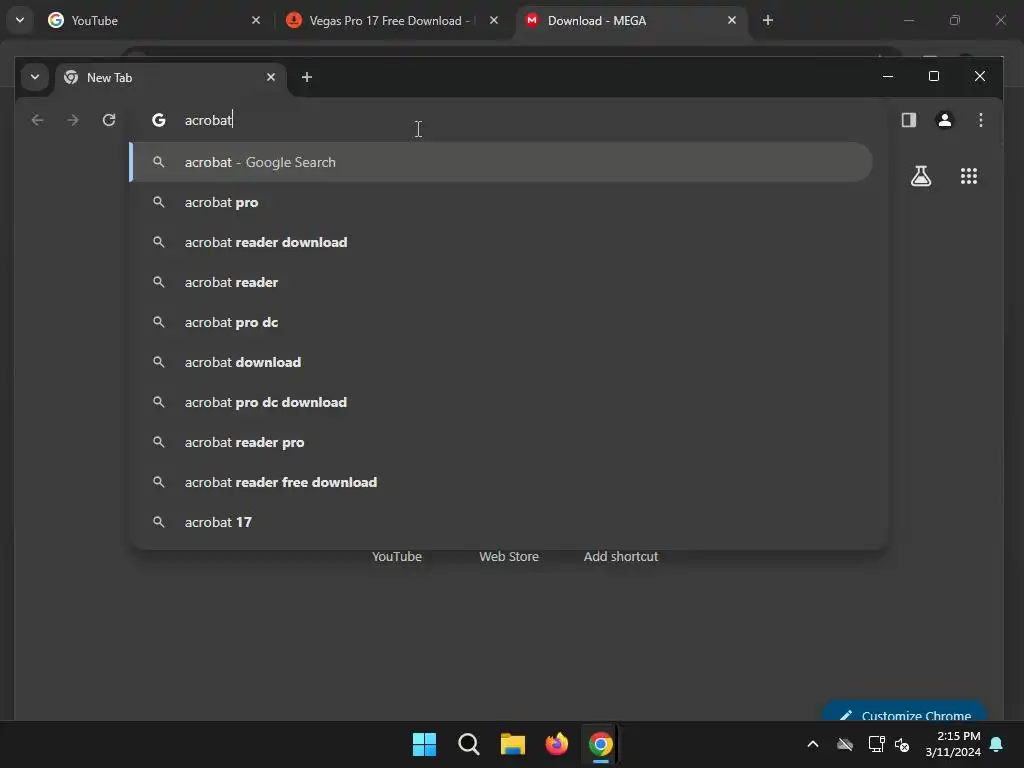Image resolution: width=1024 pixels, height=768 pixels.
Task: Show hidden system tray icons
Action: pos(812,744)
